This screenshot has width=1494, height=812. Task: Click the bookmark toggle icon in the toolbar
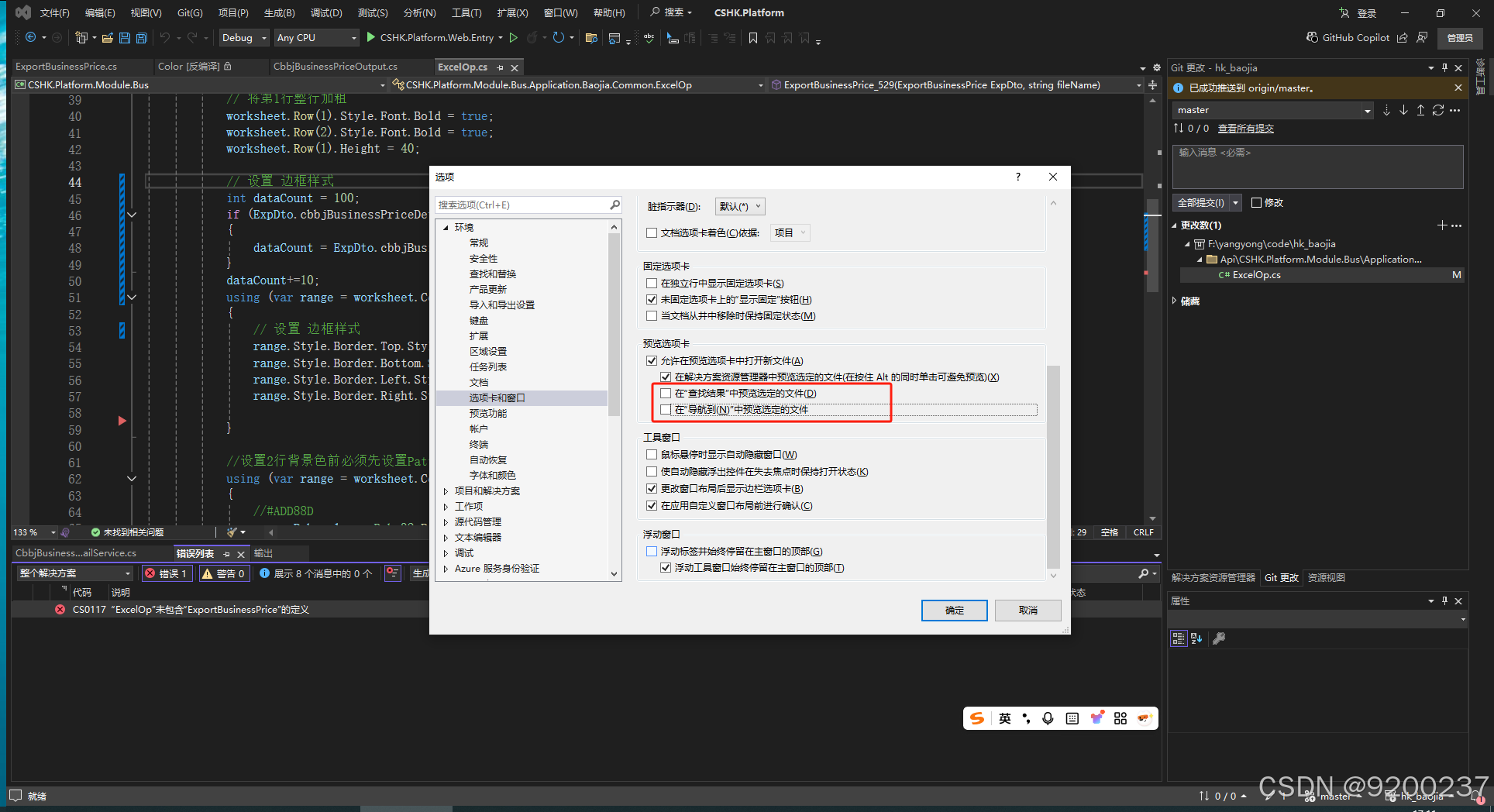pos(753,37)
